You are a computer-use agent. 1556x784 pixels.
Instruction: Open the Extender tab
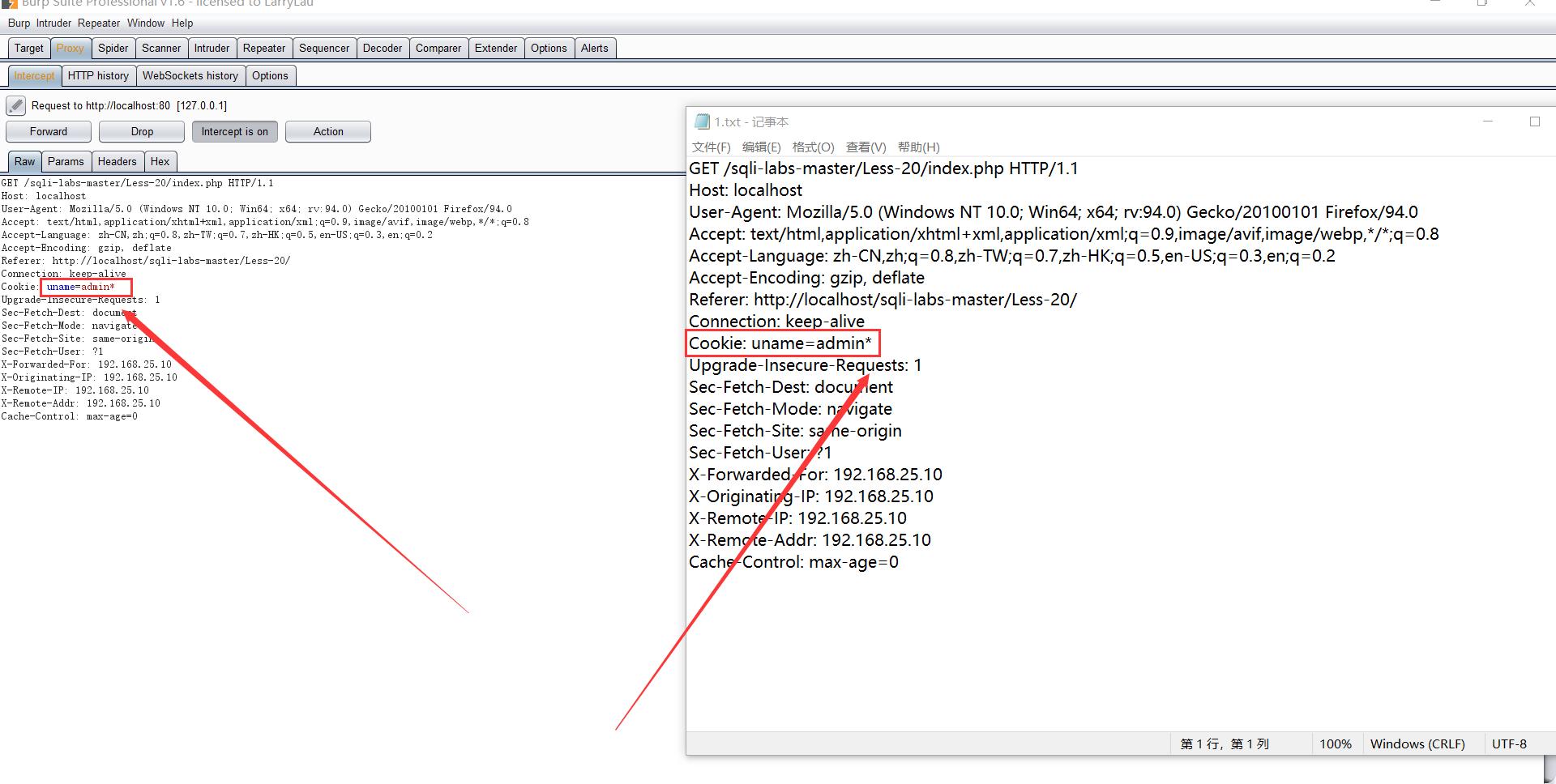[496, 49]
